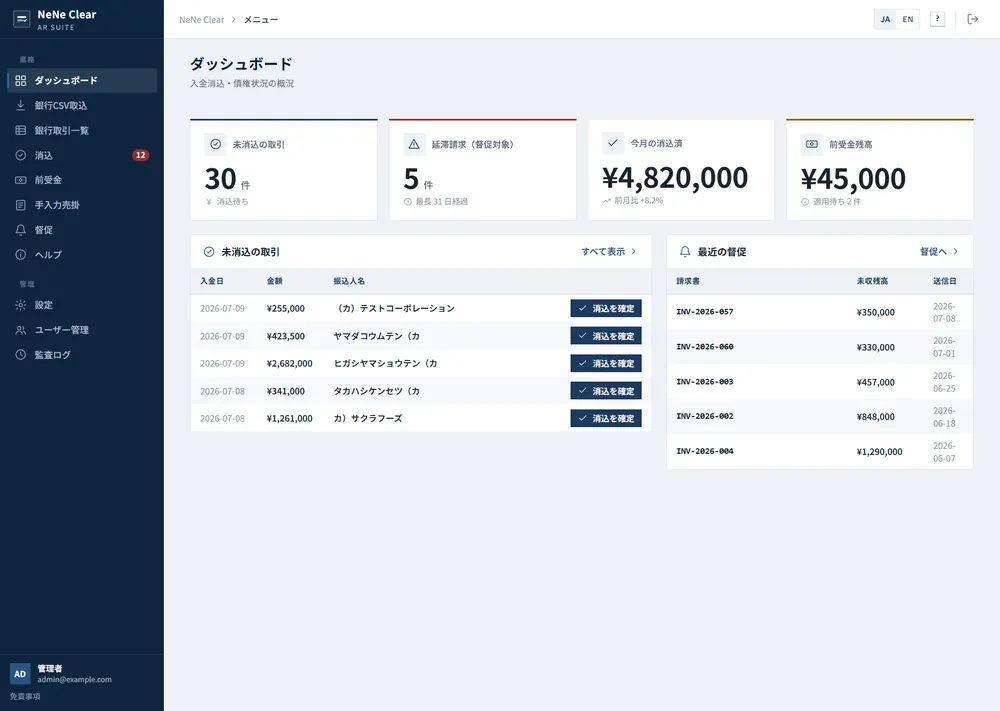Click 免責事項 link at sidebar bottom
Screen dimensions: 1000x711
click(x=25, y=696)
